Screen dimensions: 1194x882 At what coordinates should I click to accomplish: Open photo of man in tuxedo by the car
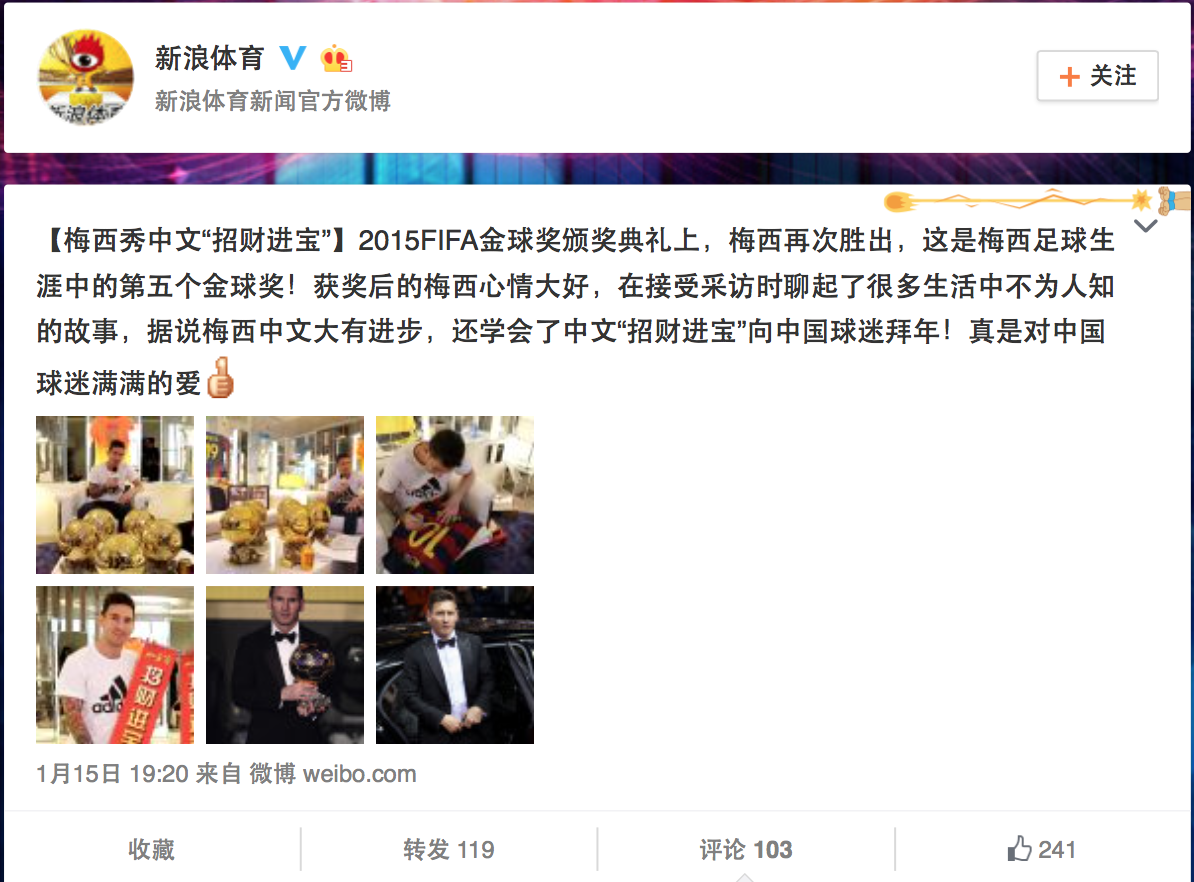(x=455, y=665)
